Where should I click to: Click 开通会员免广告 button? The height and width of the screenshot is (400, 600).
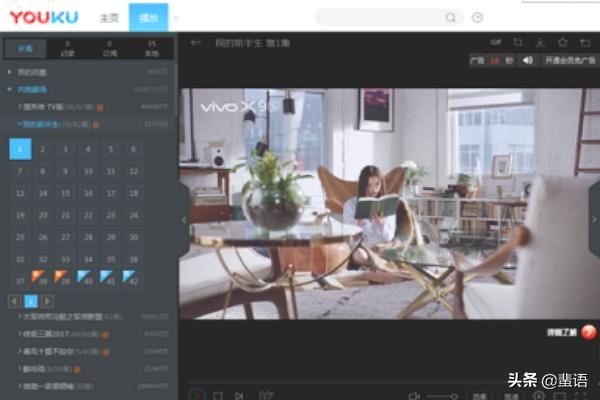tap(570, 60)
